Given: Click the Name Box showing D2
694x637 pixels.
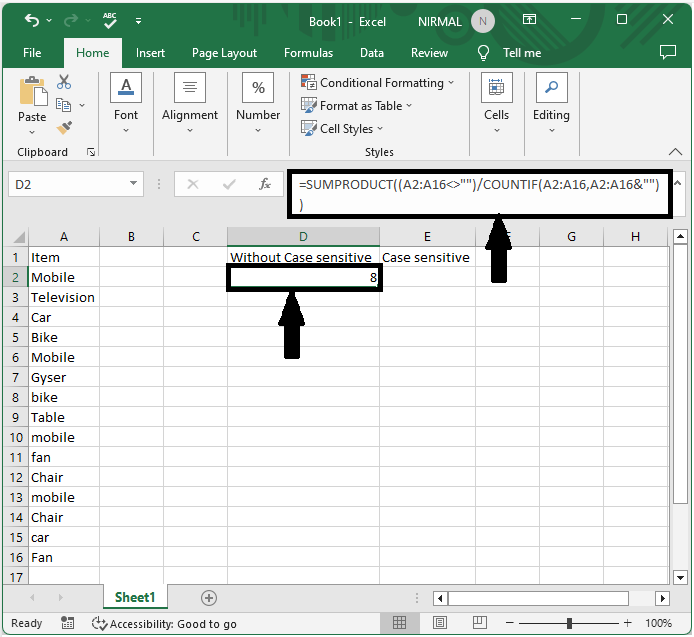Looking at the screenshot, I should [69, 184].
